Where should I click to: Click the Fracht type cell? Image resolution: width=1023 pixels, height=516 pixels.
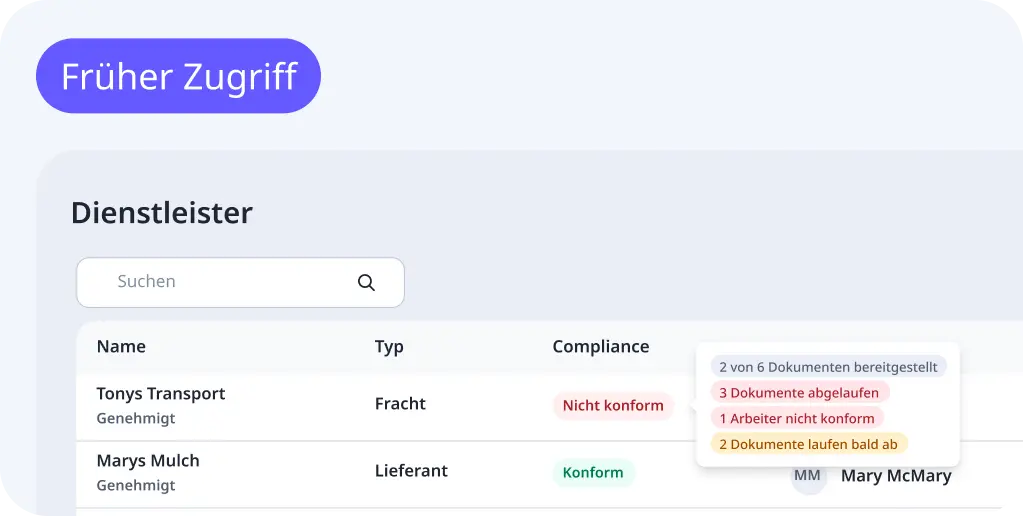click(x=400, y=404)
